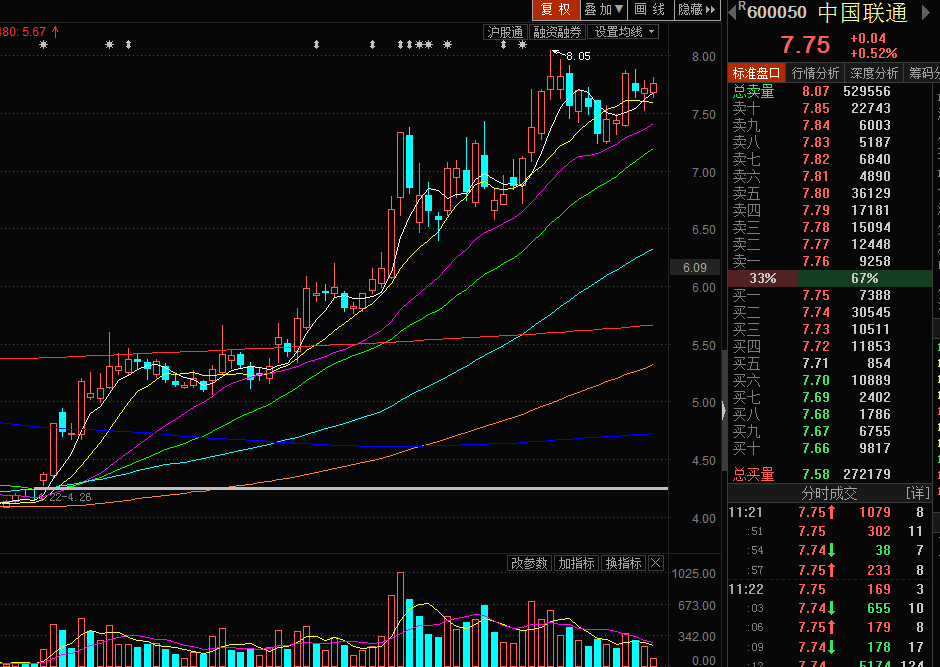
Task: Click 卖一 volume 9258
Action: pyautogui.click(x=875, y=261)
